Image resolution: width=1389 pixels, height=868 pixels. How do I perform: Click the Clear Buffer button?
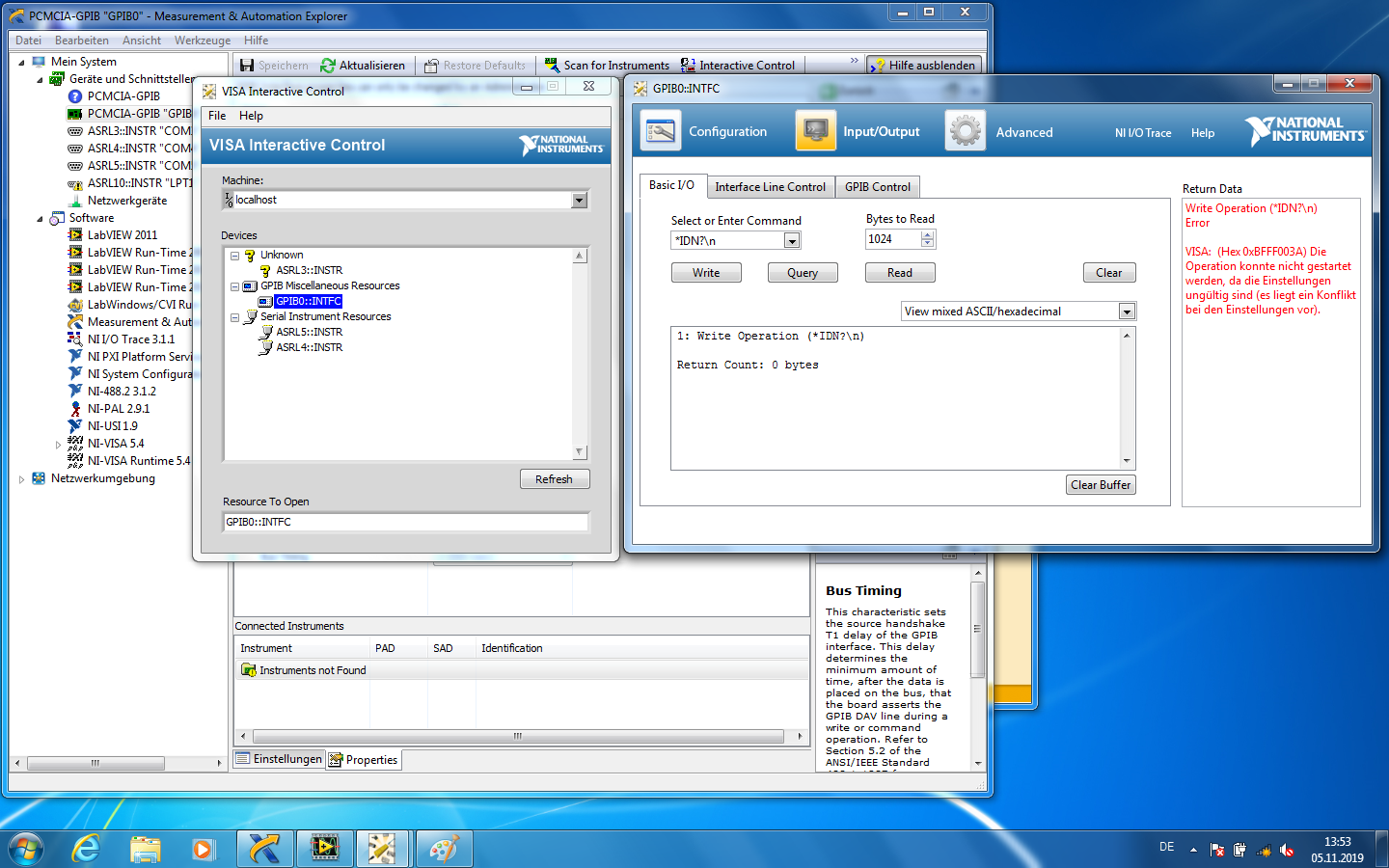[x=1101, y=485]
